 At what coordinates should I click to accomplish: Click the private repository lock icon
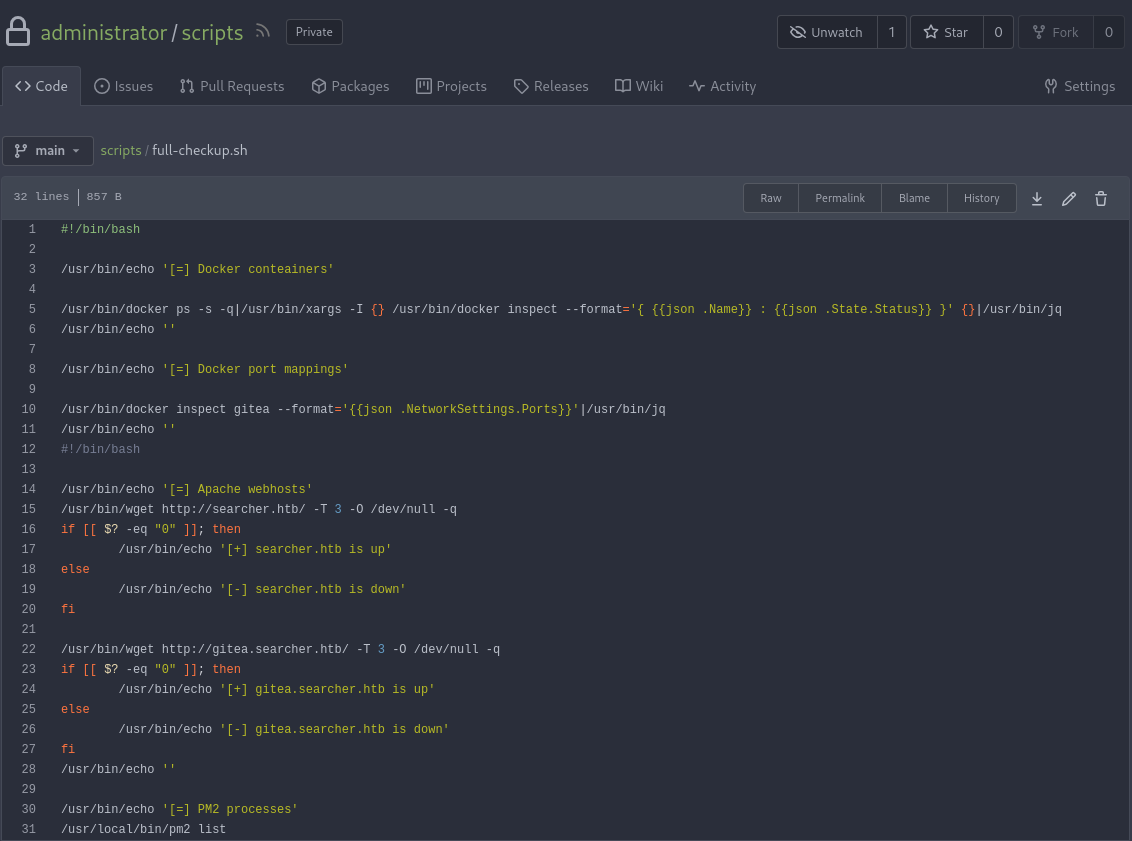(18, 32)
